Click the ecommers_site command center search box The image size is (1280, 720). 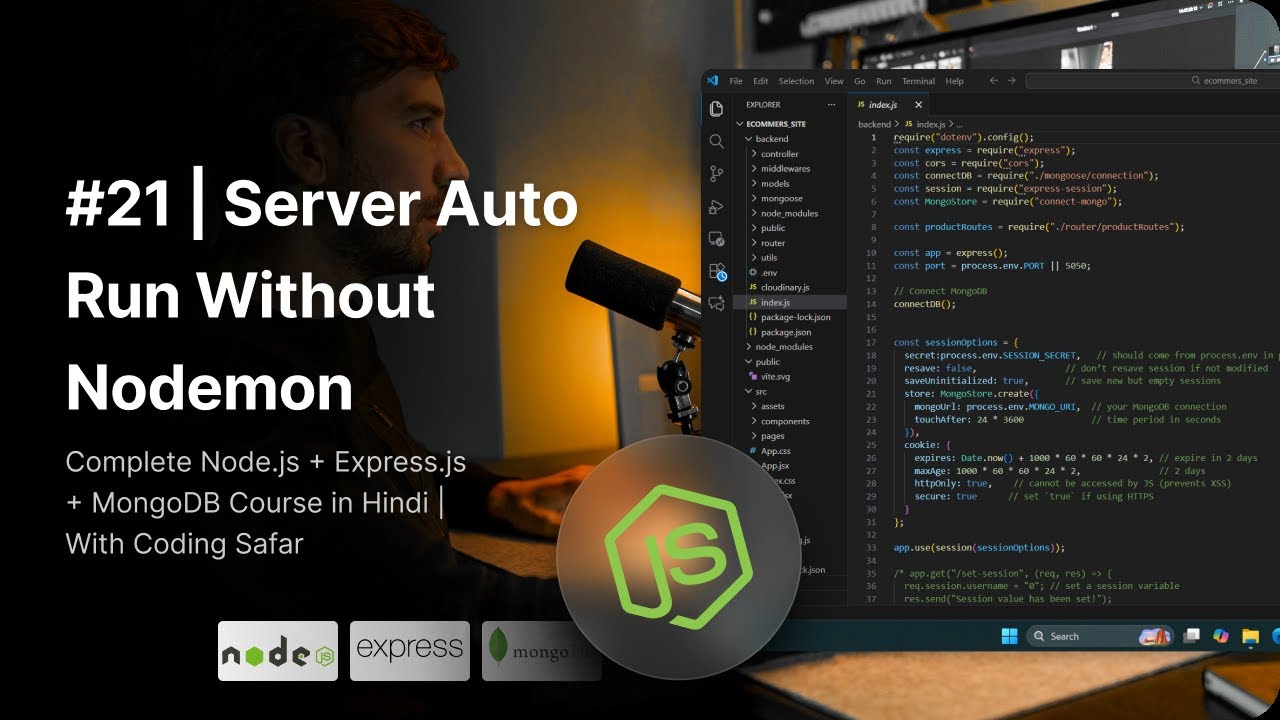tap(1152, 81)
